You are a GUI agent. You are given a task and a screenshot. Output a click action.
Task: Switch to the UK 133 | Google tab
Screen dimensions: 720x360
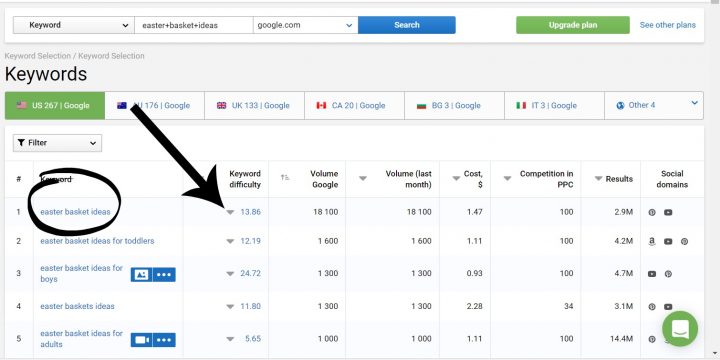[x=254, y=106]
